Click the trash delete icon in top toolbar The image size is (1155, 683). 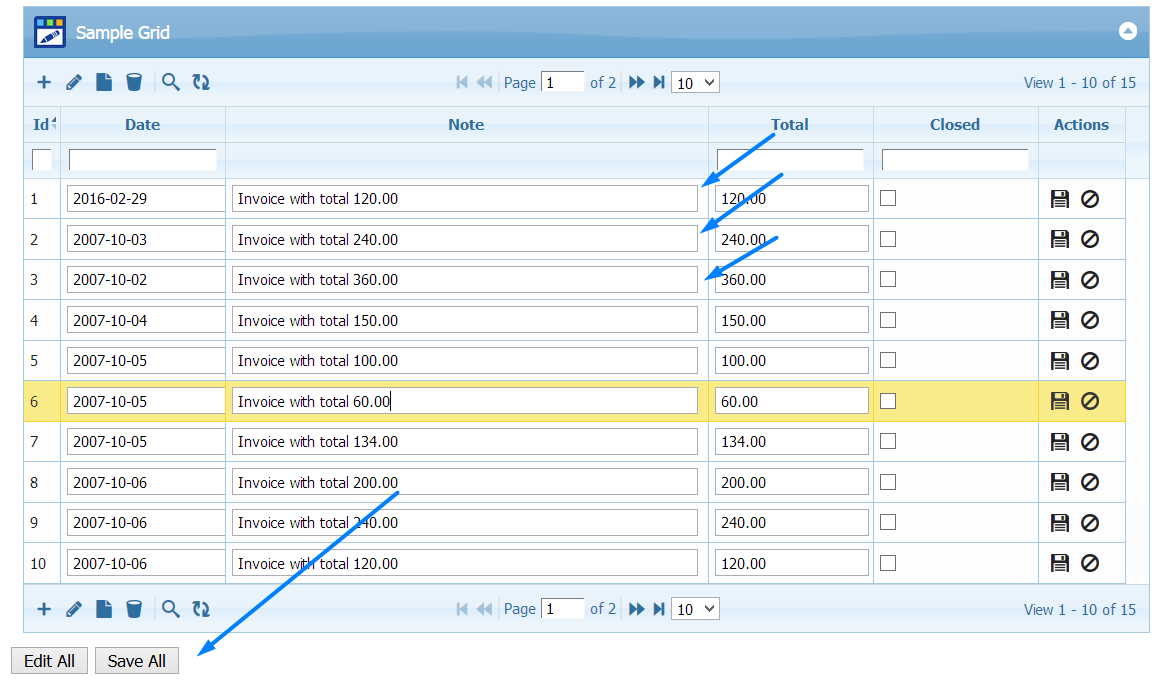pos(134,83)
